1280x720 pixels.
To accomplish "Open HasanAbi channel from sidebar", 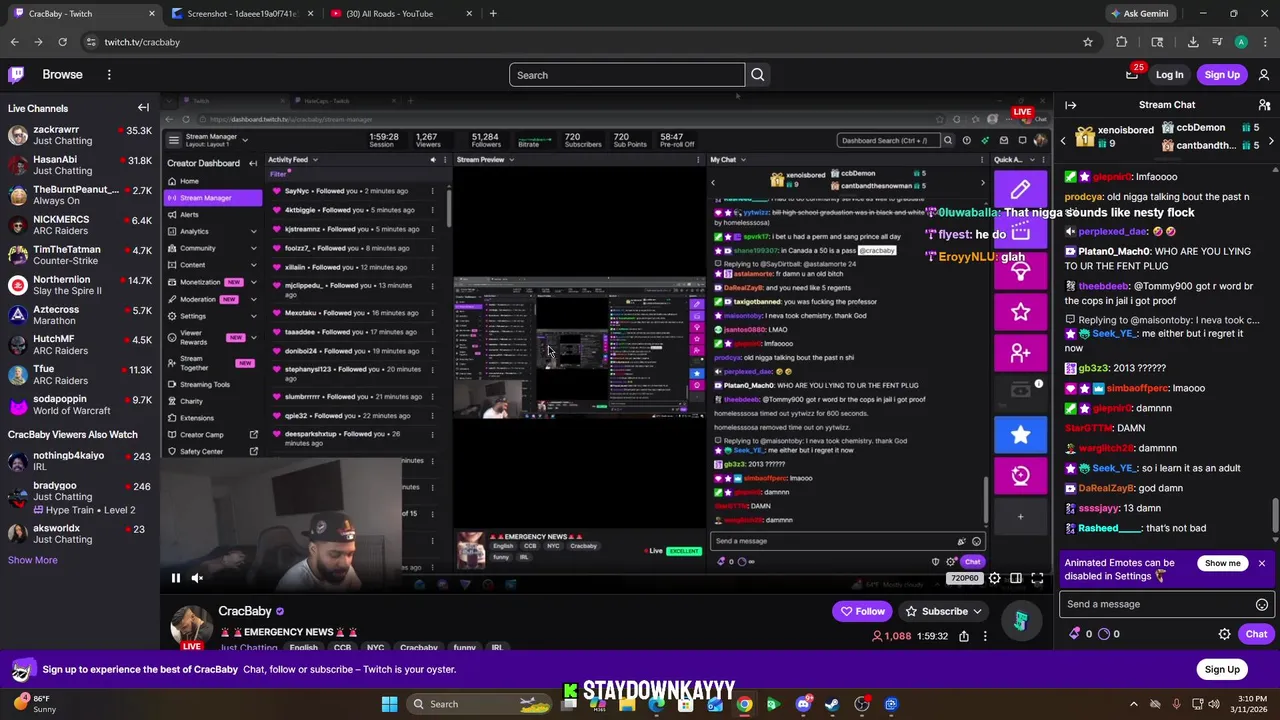I will (80, 165).
